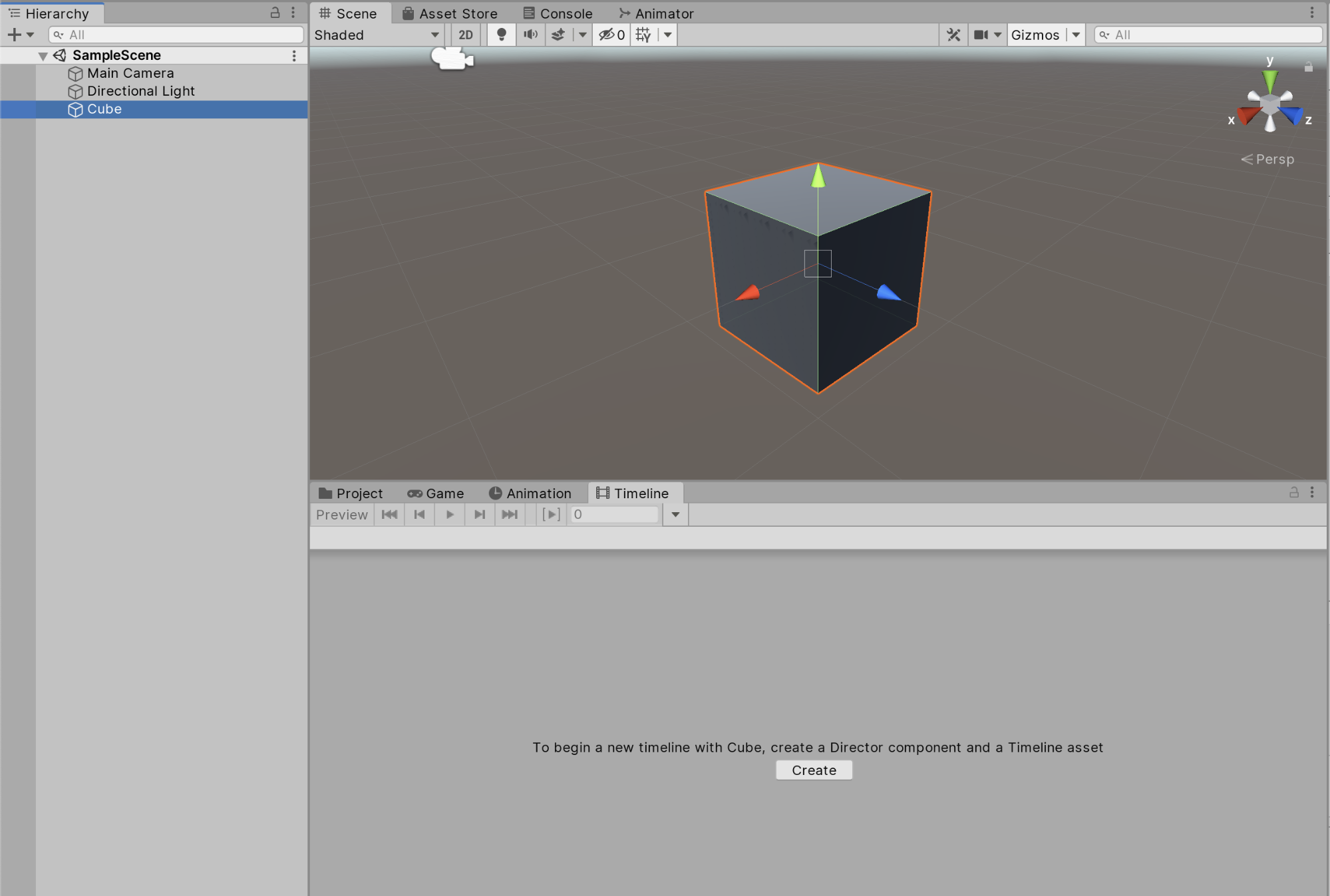Screen dimensions: 1330x896
Task: Select Directional Light in the Hierarchy
Action: [140, 91]
